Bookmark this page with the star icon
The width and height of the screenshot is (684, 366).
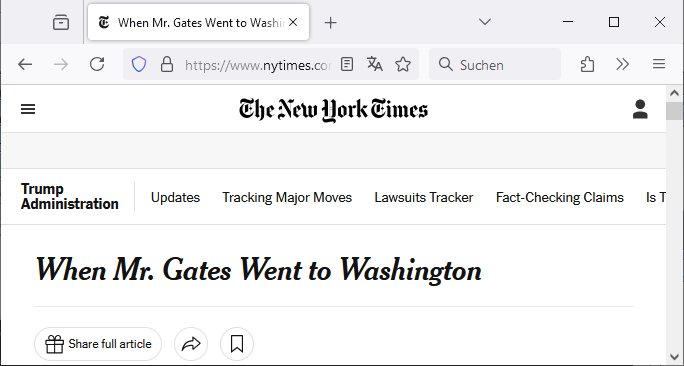(x=403, y=65)
